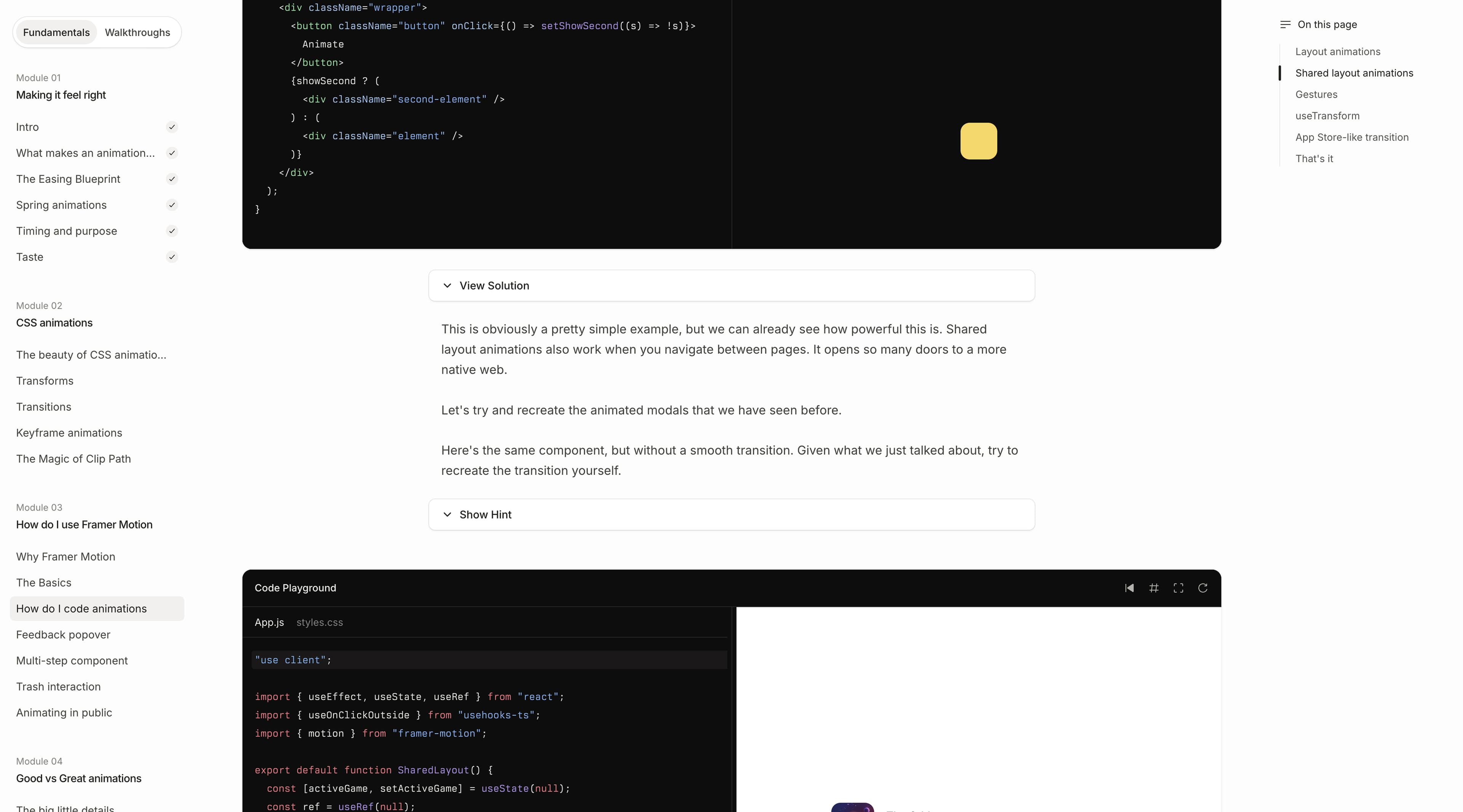Click the hash icon in Code Playground header
1463x812 pixels.
tap(1154, 588)
